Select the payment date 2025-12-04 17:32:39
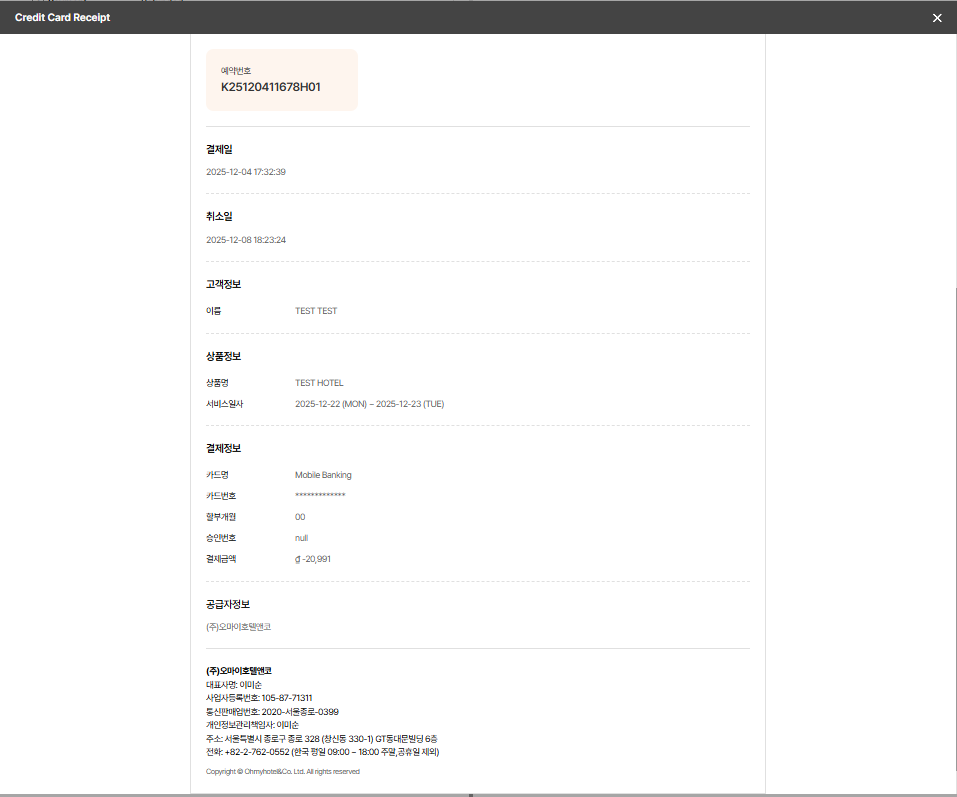The image size is (957, 797). pos(246,172)
